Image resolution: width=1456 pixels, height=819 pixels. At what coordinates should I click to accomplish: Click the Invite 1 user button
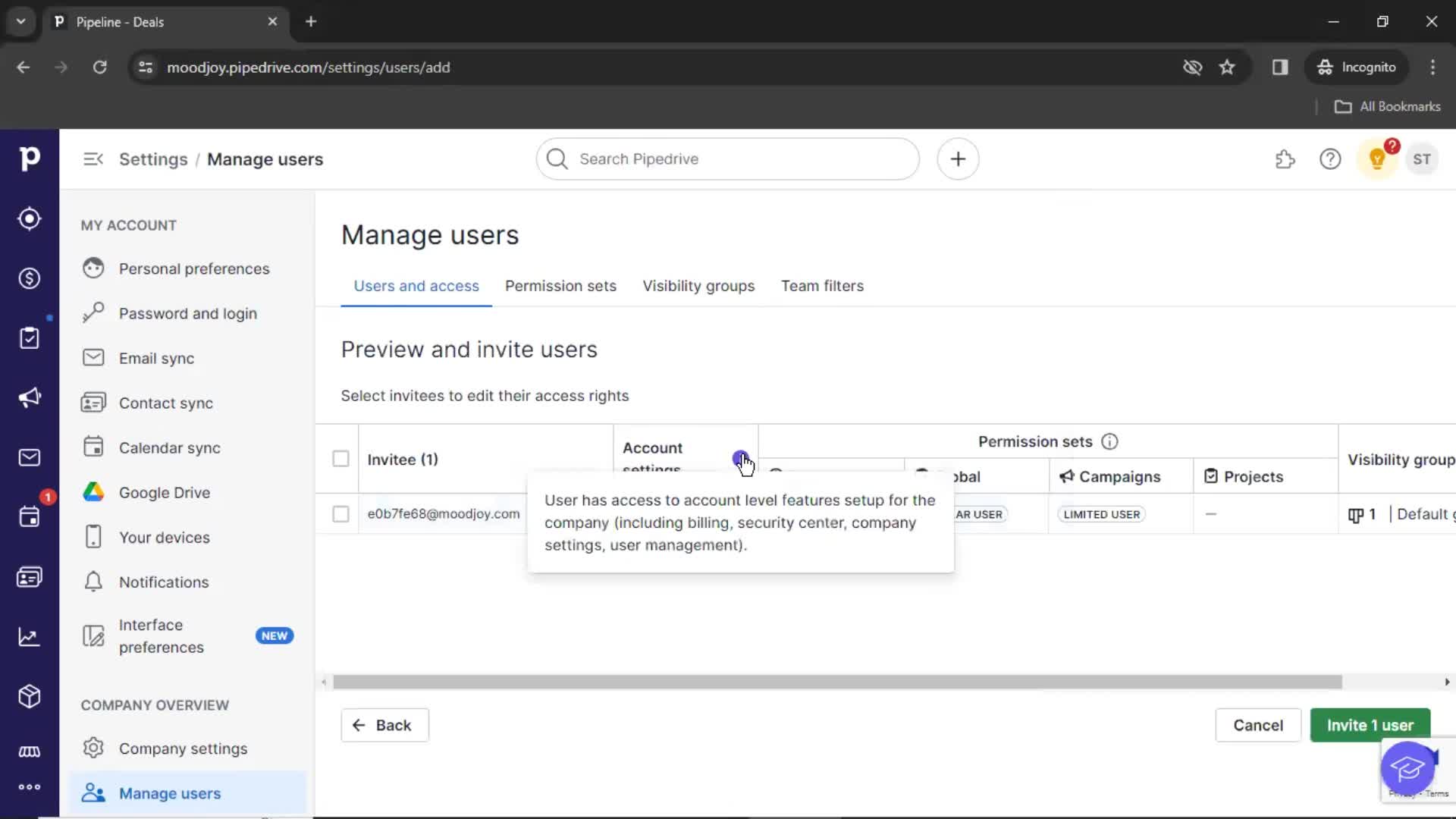coord(1370,725)
